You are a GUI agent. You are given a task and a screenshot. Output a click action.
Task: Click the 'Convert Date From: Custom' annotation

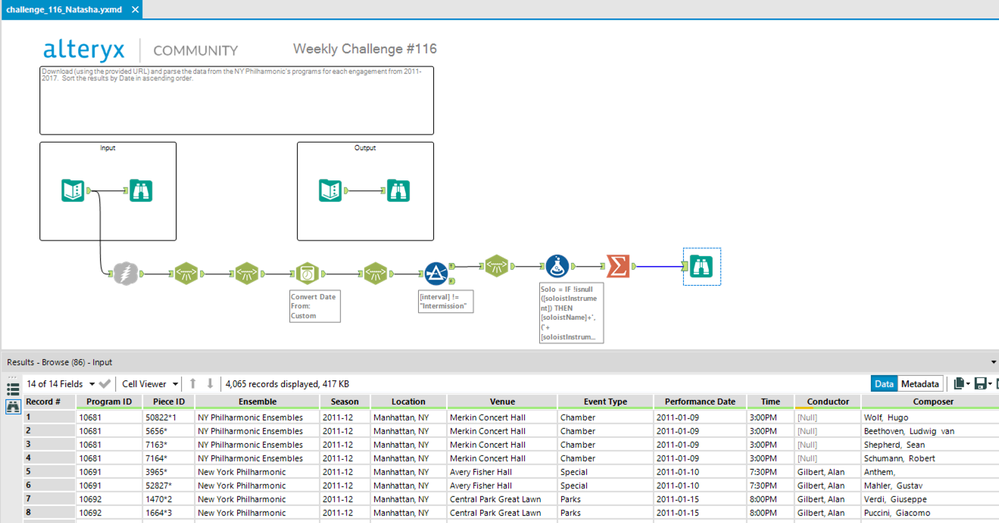click(x=315, y=306)
